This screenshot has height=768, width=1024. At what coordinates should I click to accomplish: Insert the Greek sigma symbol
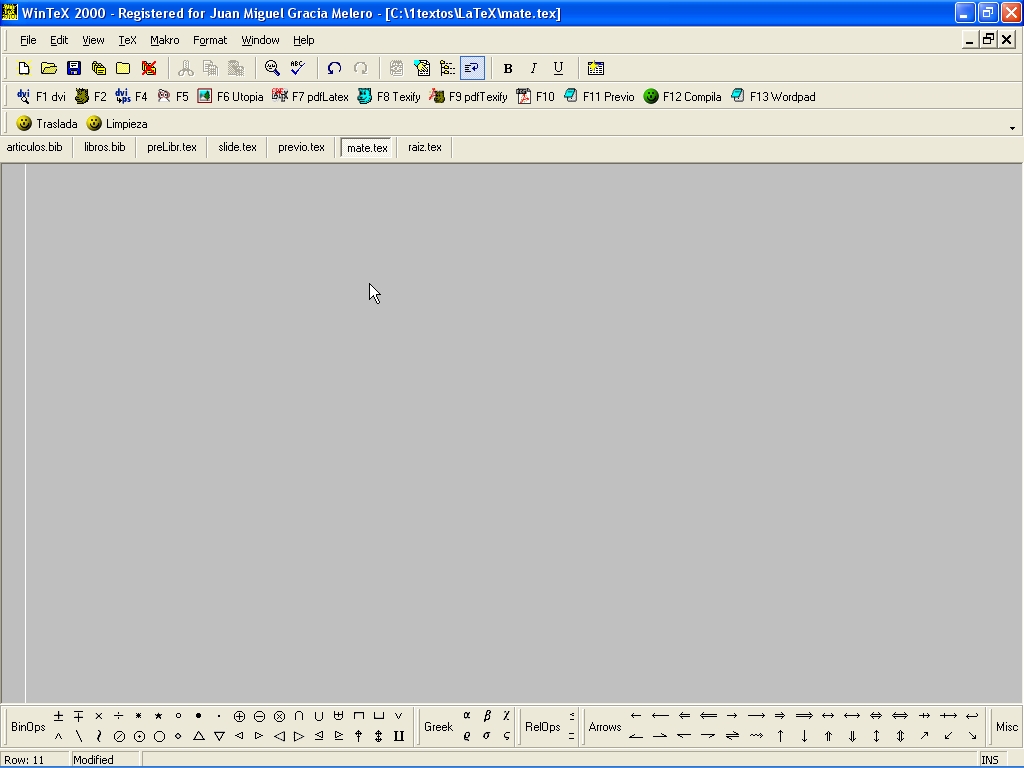(487, 737)
